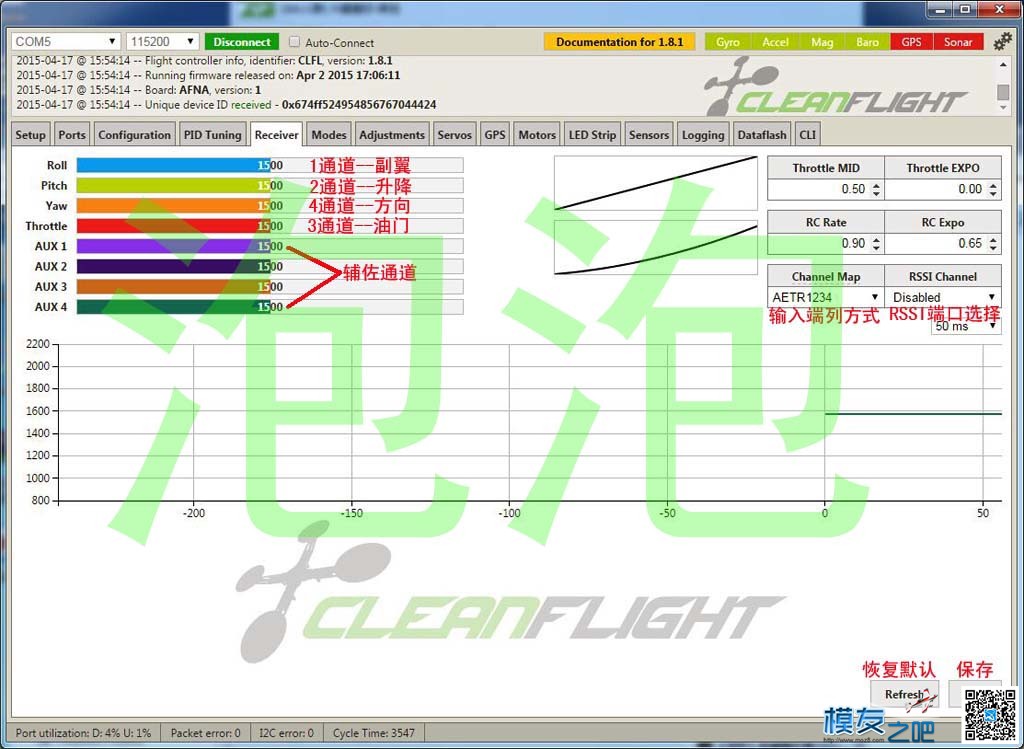The width and height of the screenshot is (1024, 749).
Task: Click the GPS sensor indicator
Action: click(911, 42)
